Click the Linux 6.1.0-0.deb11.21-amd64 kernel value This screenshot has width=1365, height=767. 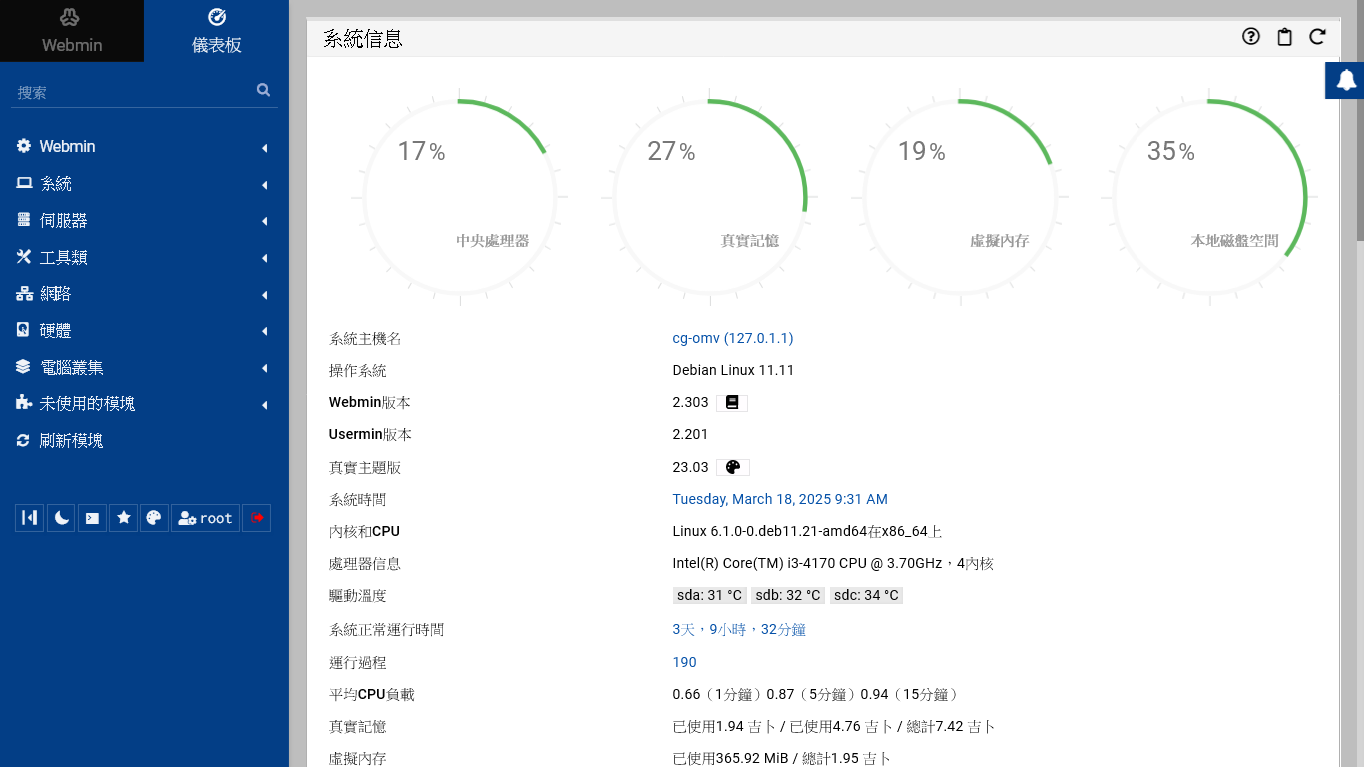click(807, 531)
